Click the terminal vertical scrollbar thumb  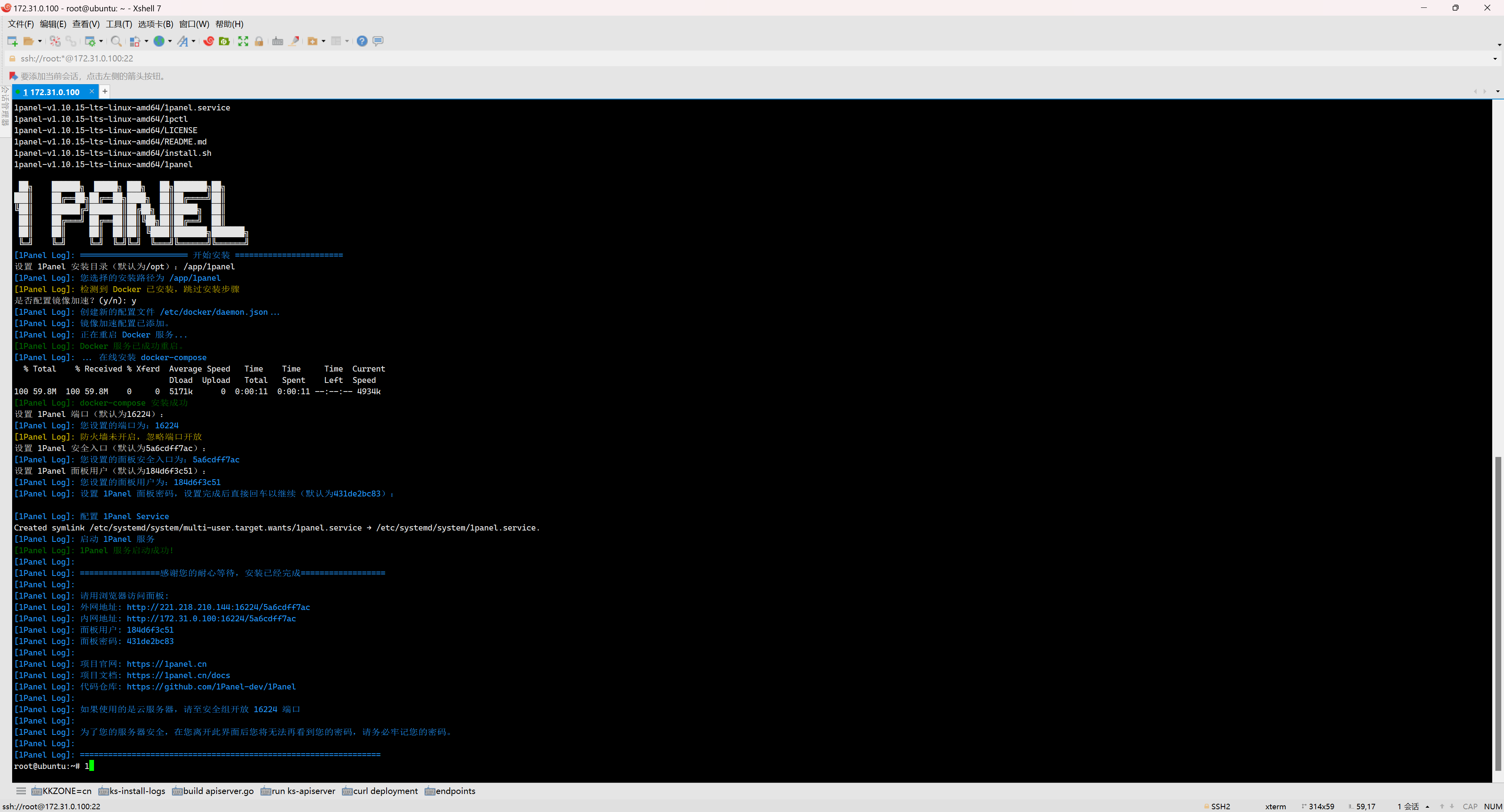1498,614
